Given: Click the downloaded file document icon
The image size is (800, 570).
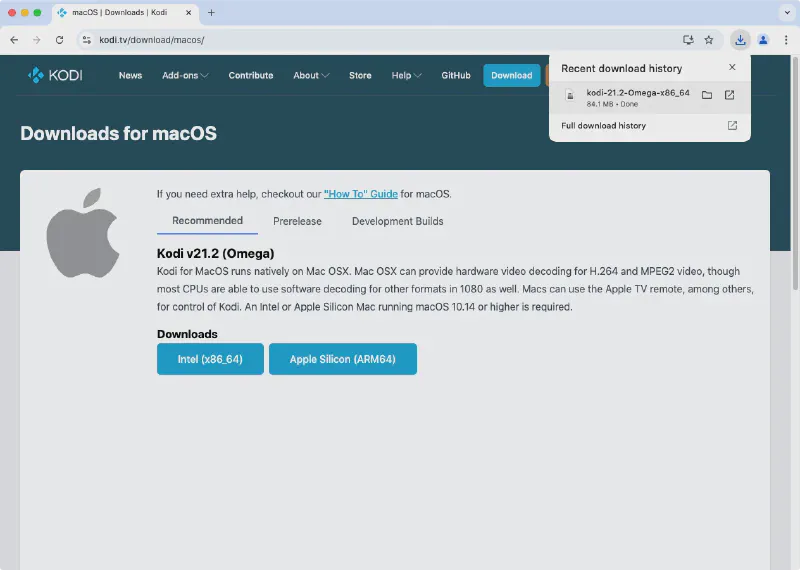Looking at the screenshot, I should pos(570,95).
